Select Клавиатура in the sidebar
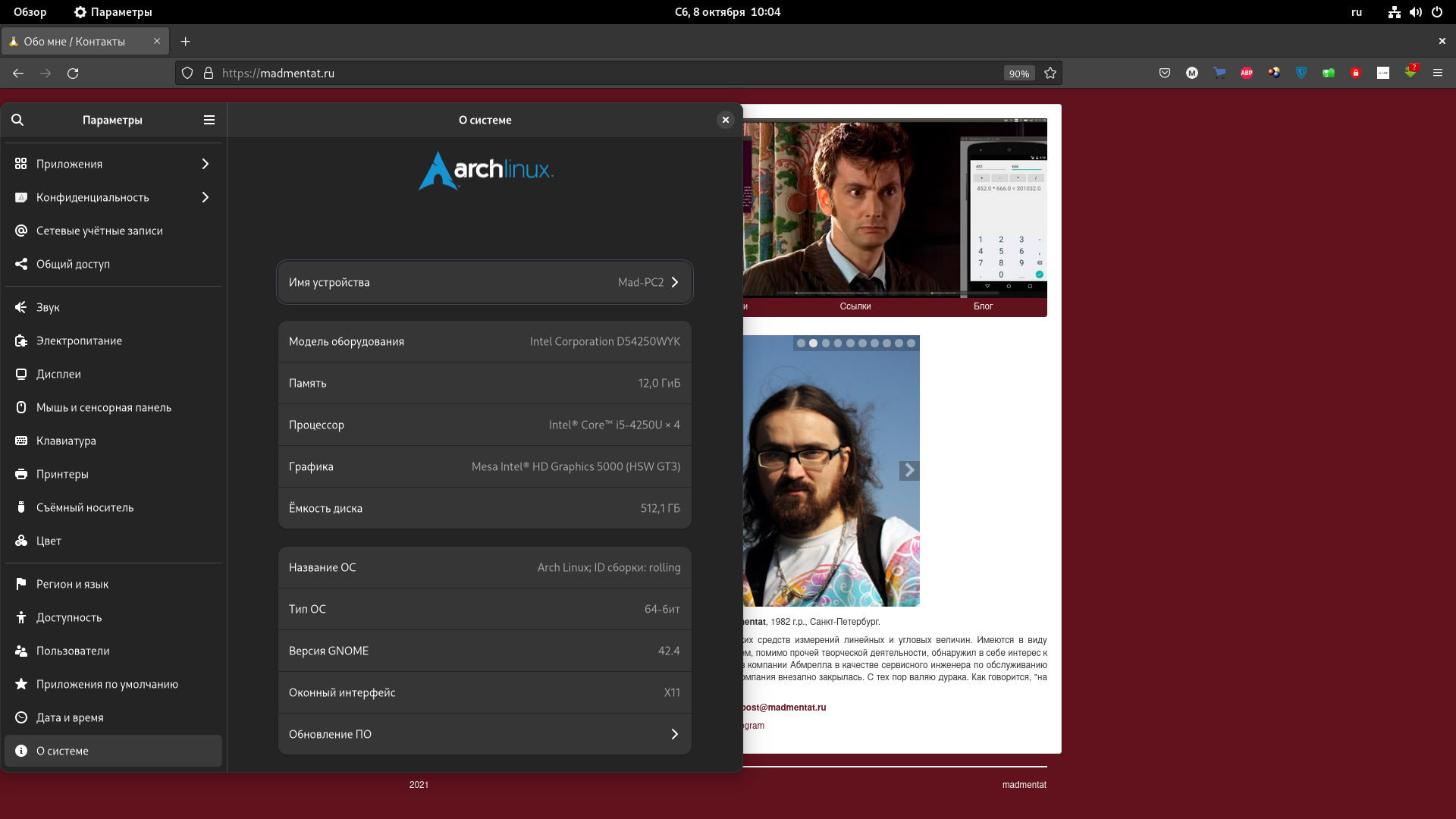The image size is (1456, 819). pyautogui.click(x=113, y=441)
